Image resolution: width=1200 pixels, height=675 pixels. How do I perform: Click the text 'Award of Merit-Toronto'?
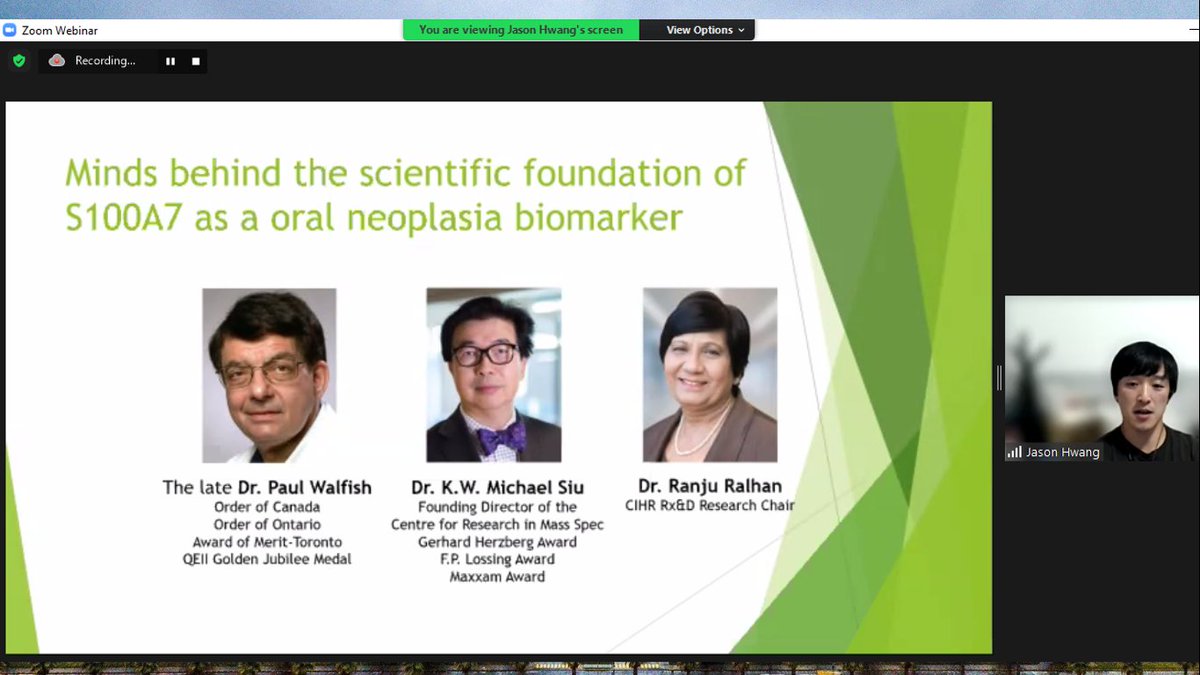267,542
